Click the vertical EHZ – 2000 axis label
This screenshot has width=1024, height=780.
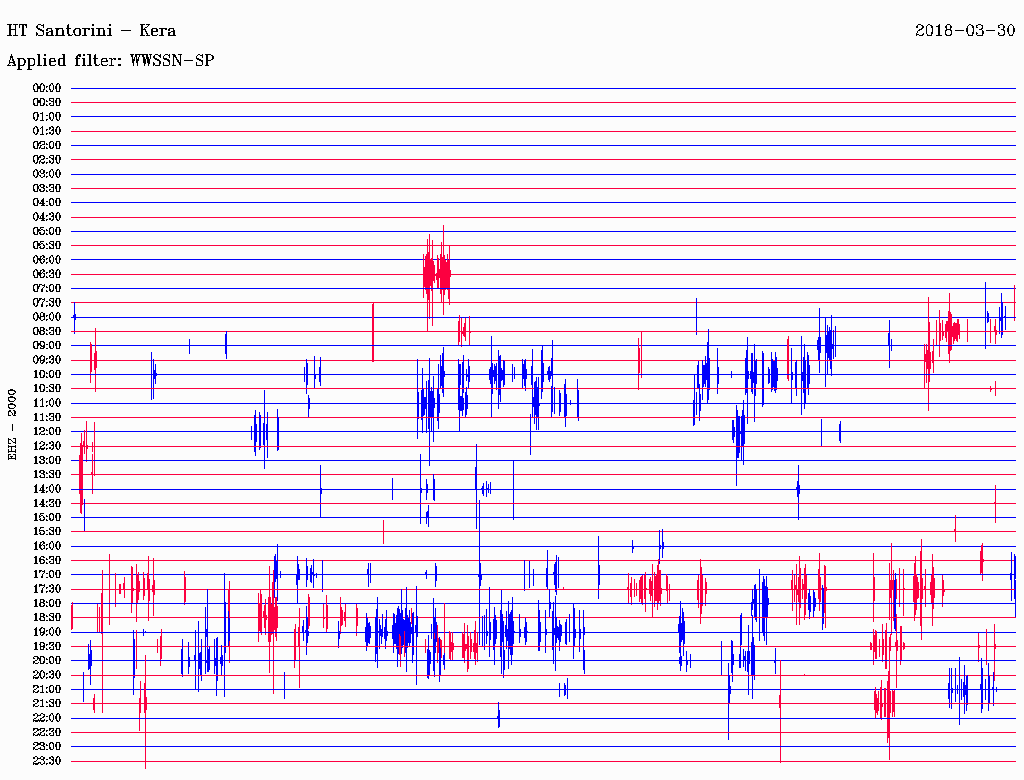click(x=13, y=424)
